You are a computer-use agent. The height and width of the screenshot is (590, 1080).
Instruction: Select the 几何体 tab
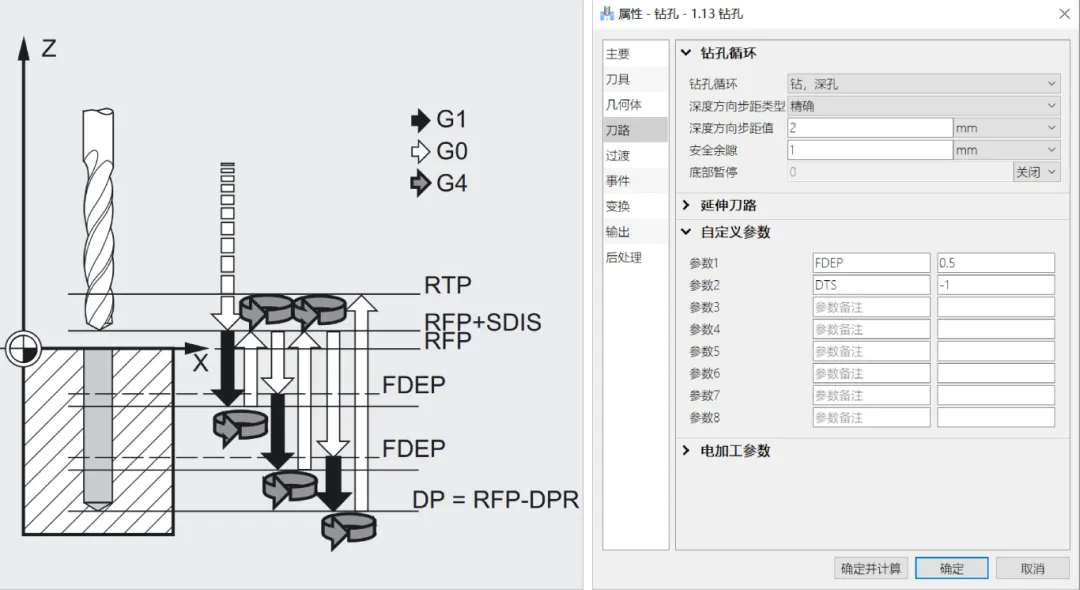click(x=635, y=105)
